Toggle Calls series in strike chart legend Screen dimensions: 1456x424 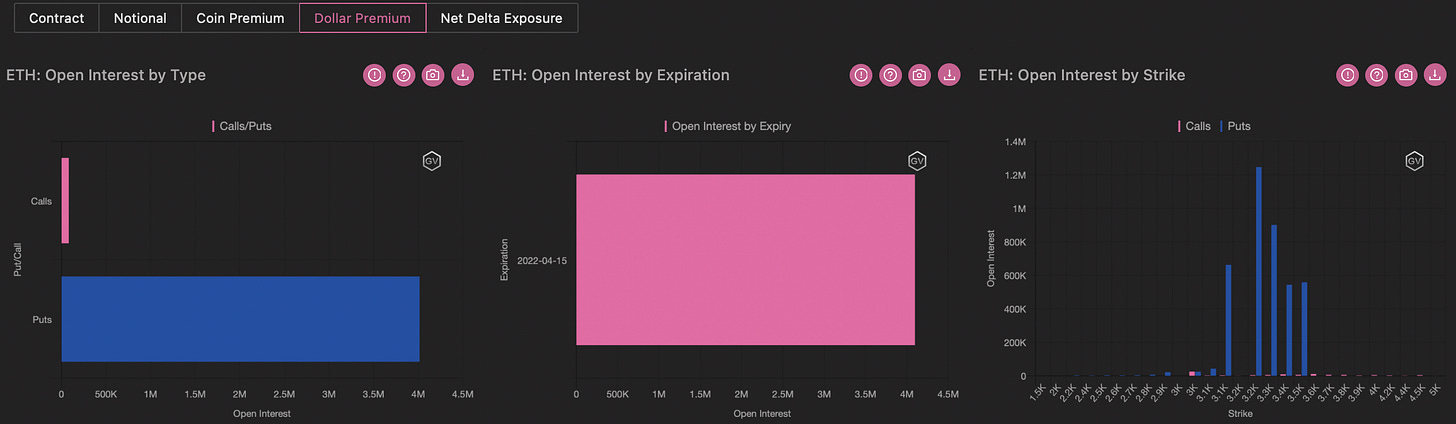(1194, 127)
